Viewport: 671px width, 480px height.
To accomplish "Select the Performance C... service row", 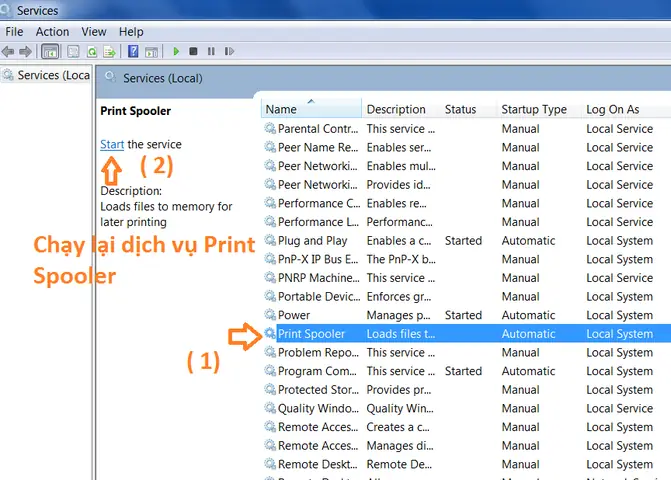I will coord(466,203).
